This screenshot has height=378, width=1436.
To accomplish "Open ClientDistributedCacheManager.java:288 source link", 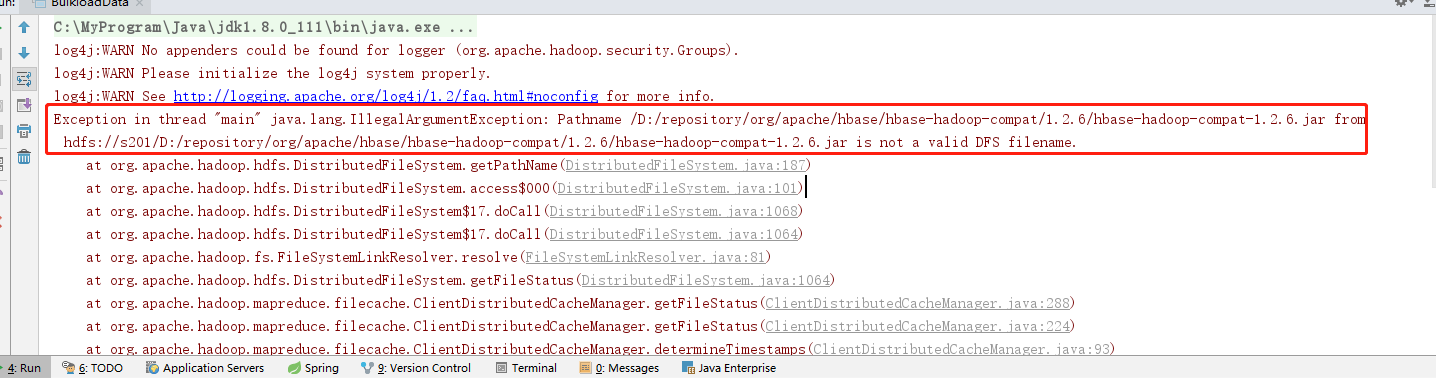I will pos(918,304).
